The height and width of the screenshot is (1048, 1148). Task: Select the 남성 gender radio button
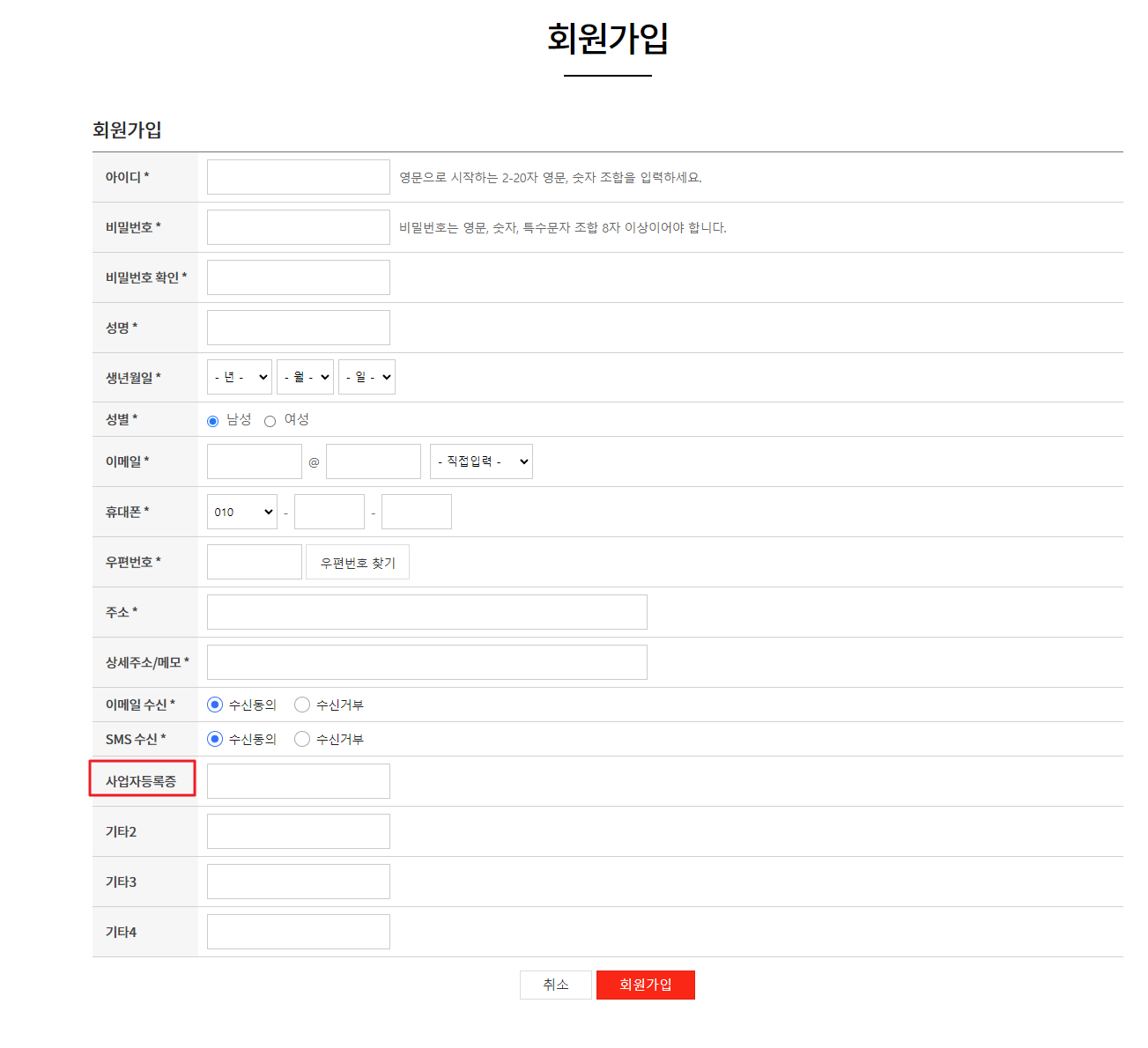pyautogui.click(x=213, y=422)
